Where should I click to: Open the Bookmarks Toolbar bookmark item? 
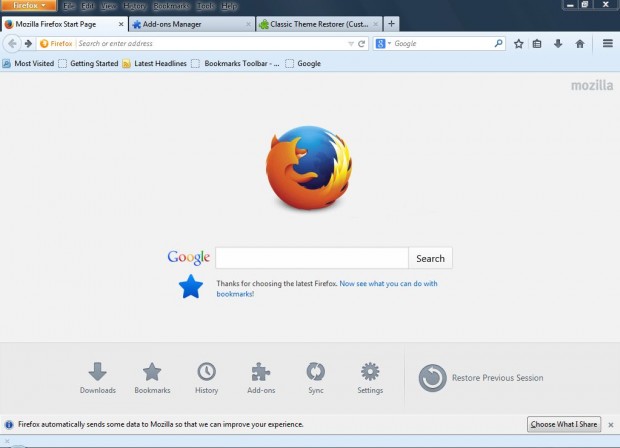click(x=235, y=63)
